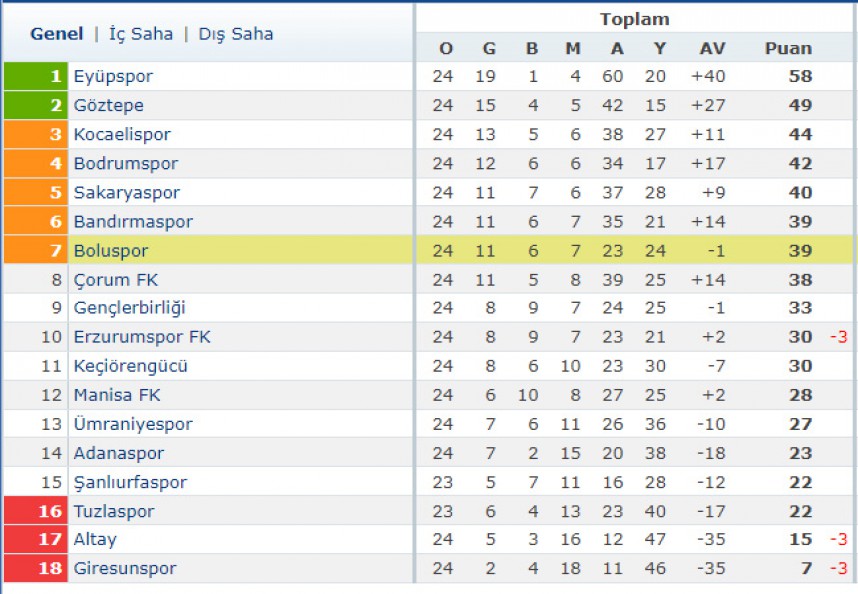Click the highlighted Boluspor row name

111,251
